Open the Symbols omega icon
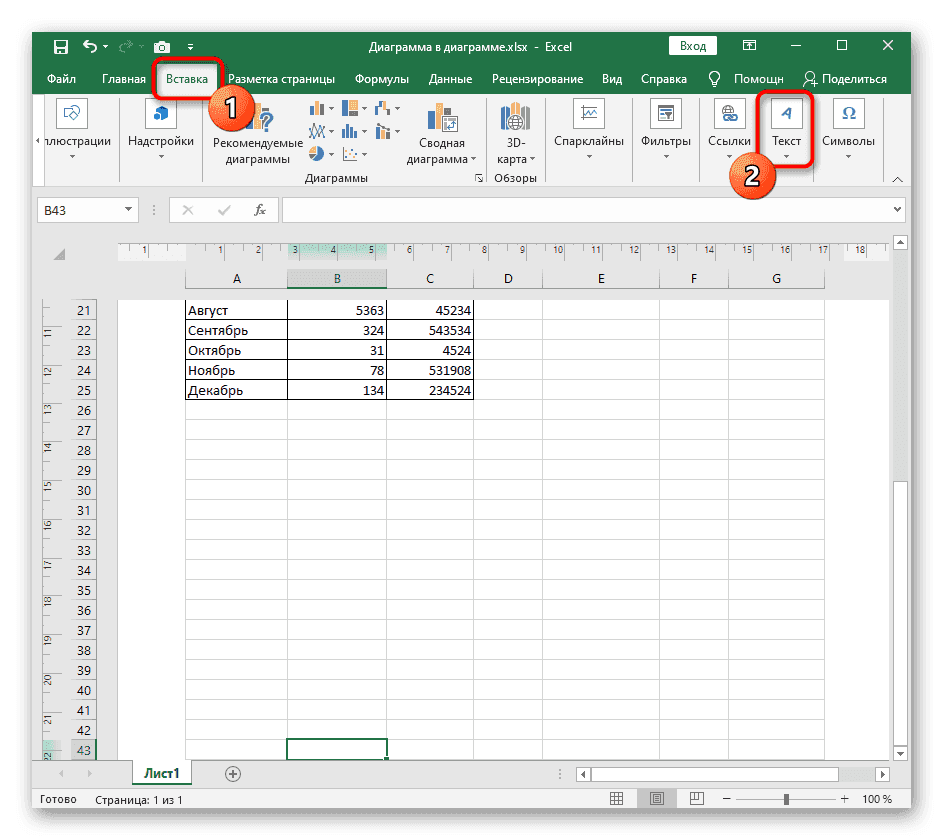943x840 pixels. [x=848, y=113]
